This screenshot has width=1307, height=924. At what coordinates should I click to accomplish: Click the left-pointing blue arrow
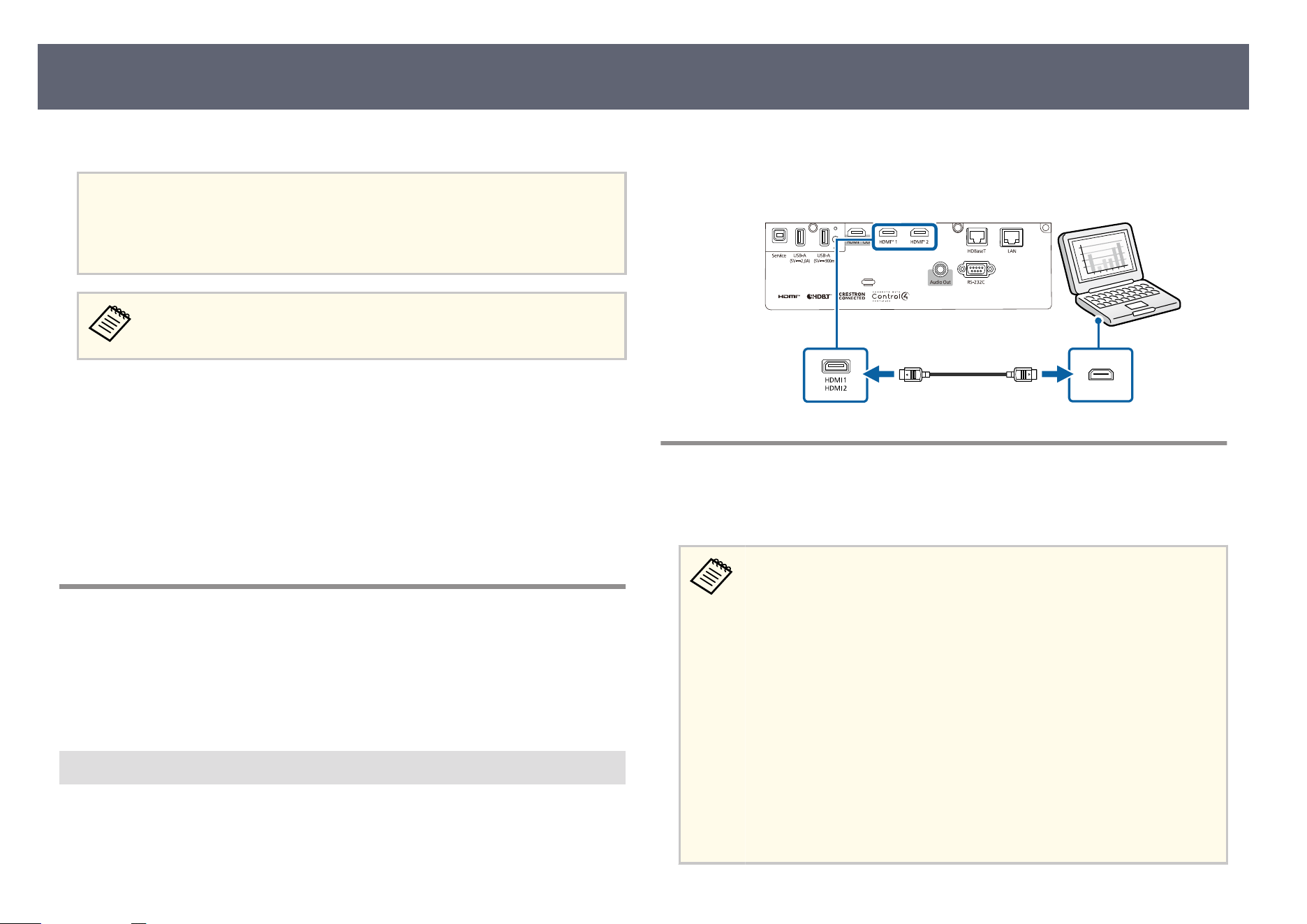click(x=879, y=375)
